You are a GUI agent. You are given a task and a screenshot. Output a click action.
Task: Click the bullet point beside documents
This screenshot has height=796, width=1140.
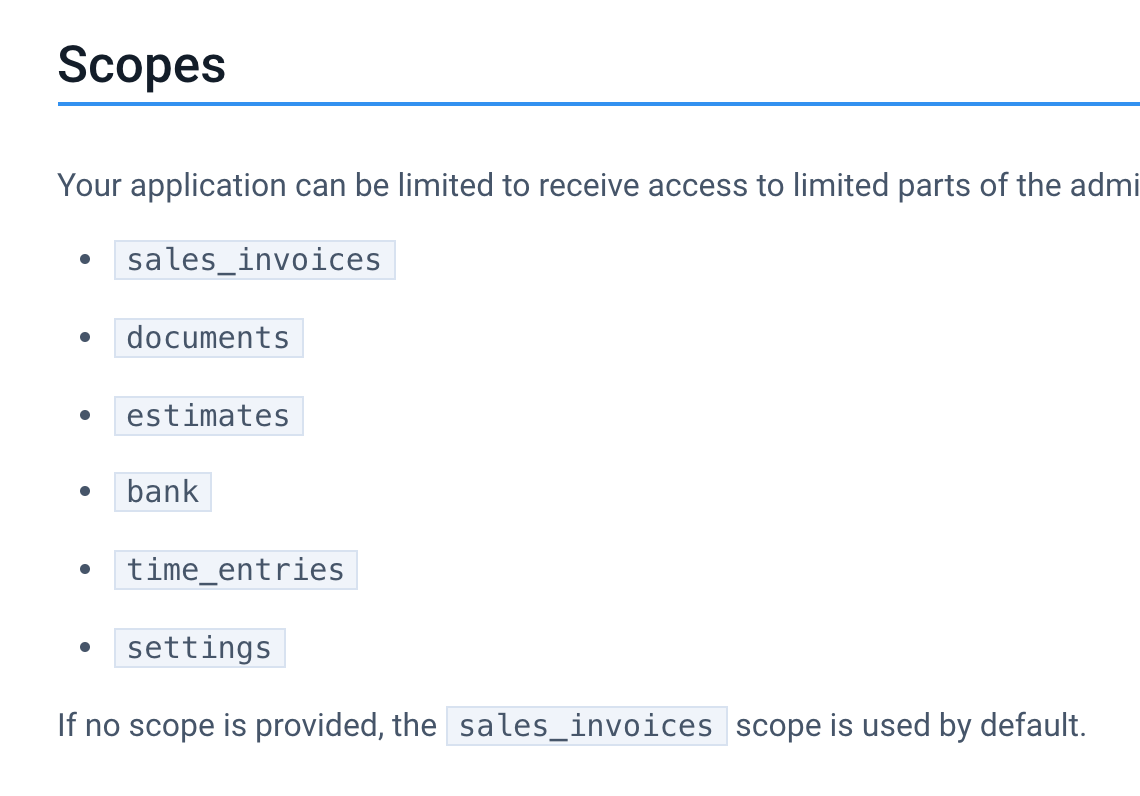click(x=85, y=337)
